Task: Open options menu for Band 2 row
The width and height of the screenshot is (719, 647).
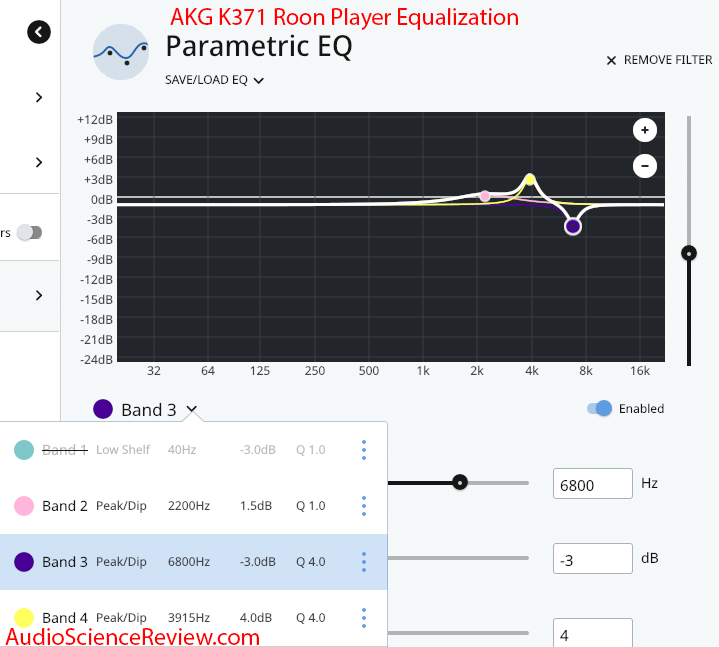Action: 364,506
